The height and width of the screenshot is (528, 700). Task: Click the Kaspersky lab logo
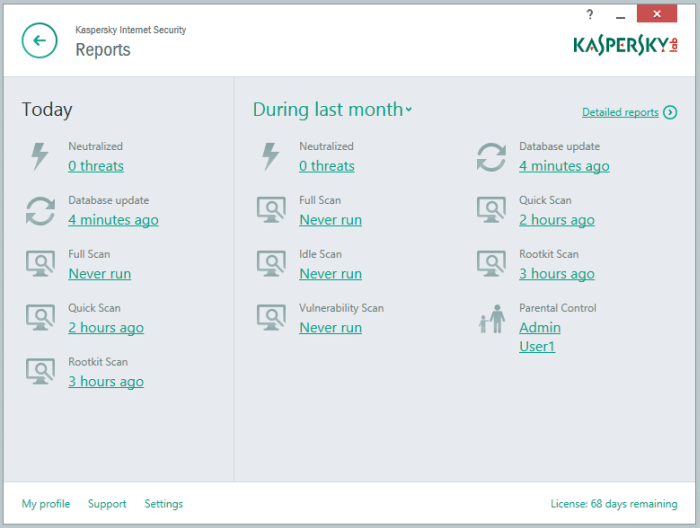(x=625, y=45)
